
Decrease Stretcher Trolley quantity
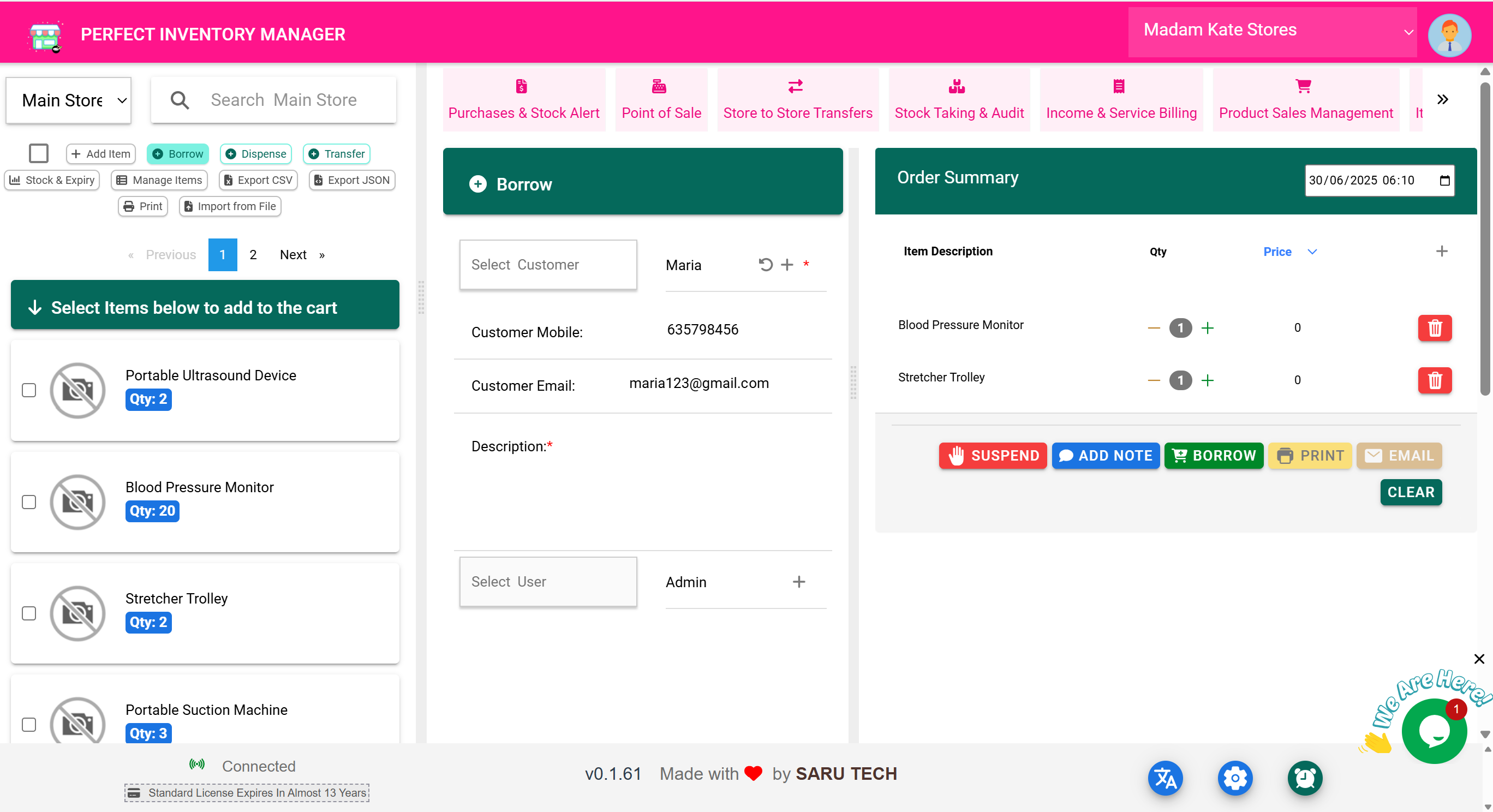pos(1154,380)
